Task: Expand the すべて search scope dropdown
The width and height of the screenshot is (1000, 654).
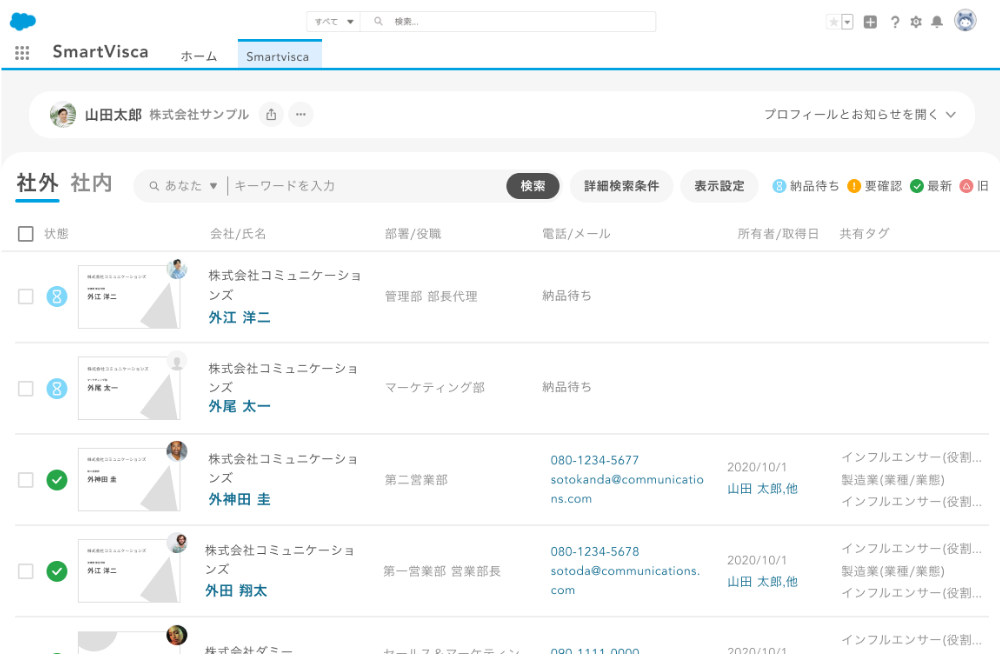Action: 334,22
